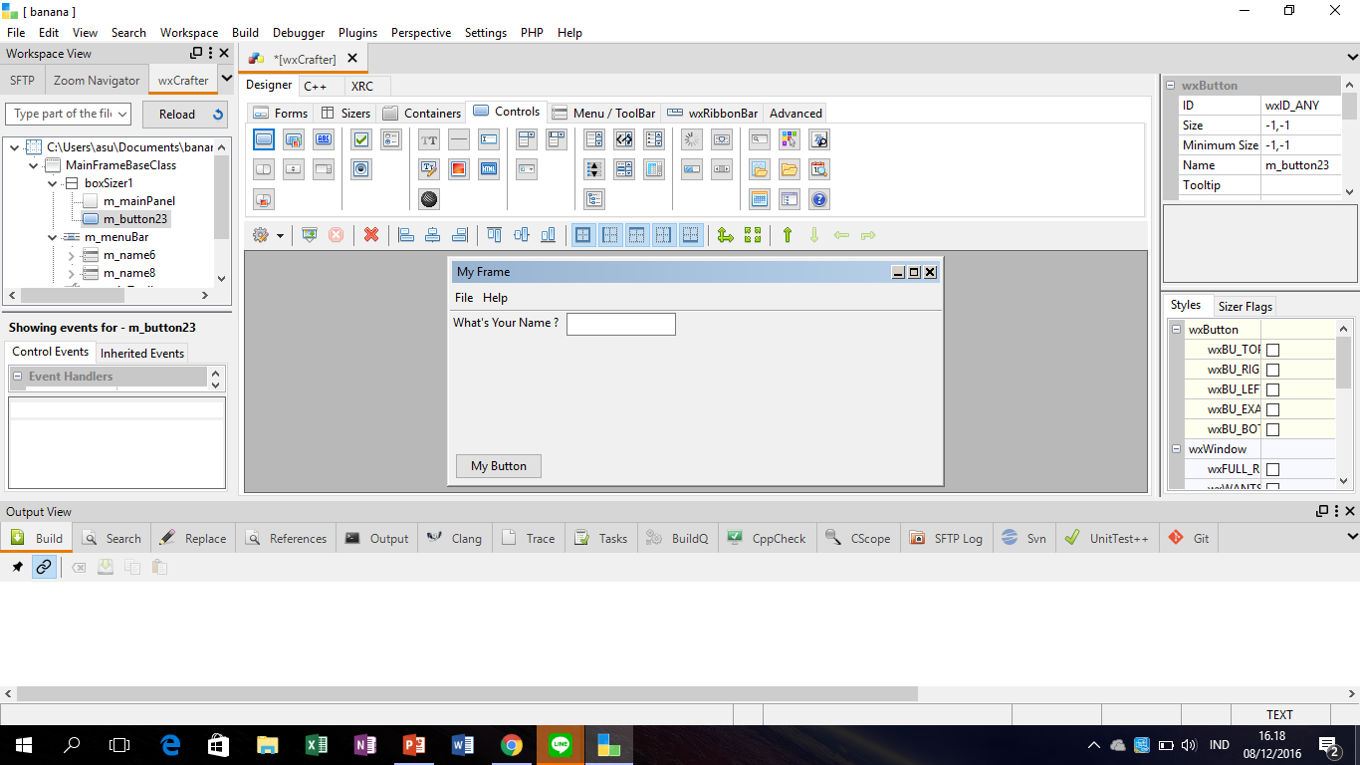1360x765 pixels.
Task: Click the align left toolbar icon
Action: click(x=404, y=235)
